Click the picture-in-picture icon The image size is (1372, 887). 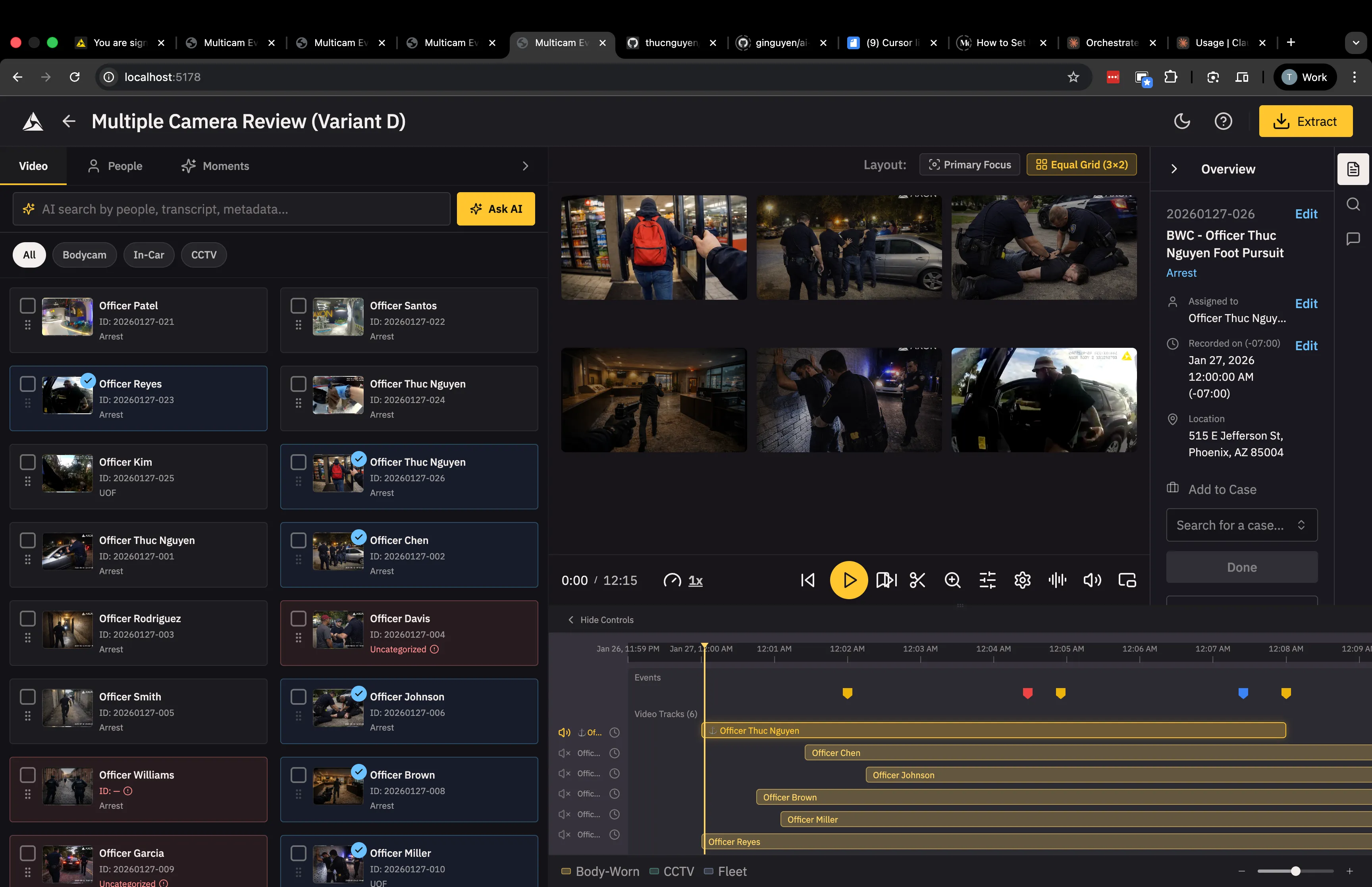click(1127, 580)
